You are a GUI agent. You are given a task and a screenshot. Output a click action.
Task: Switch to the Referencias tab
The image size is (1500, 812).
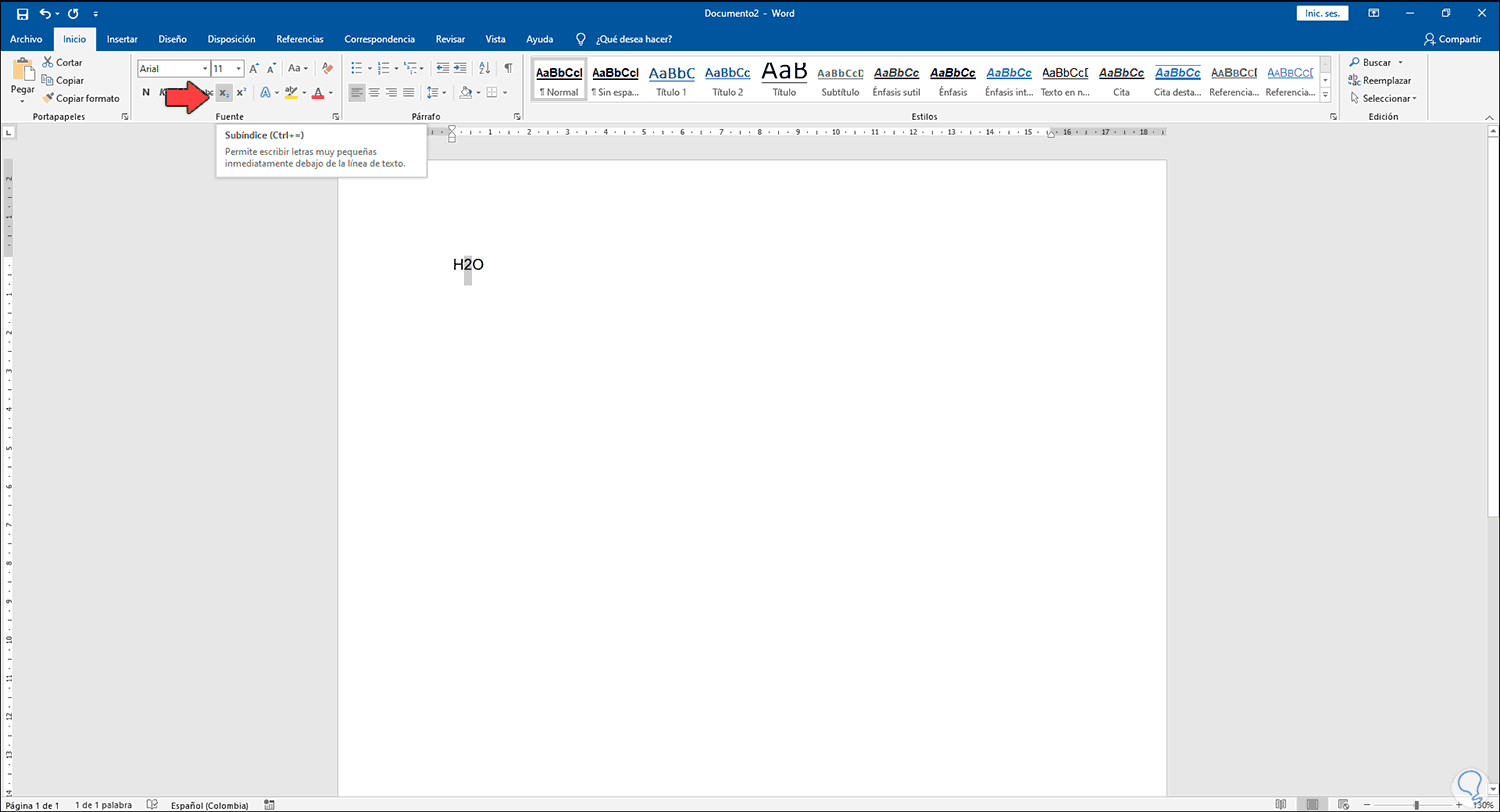(x=300, y=39)
